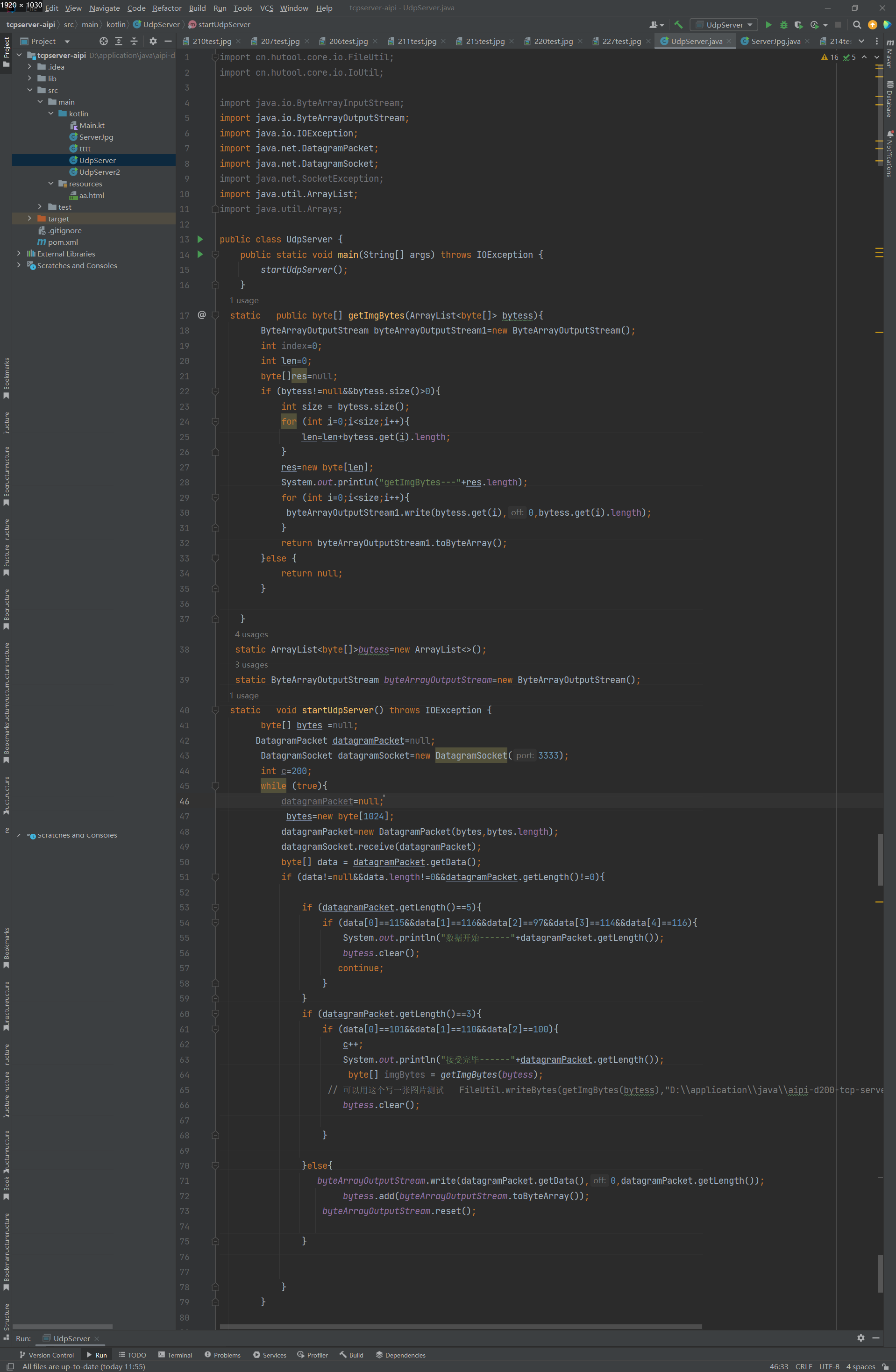896x1372 pixels.
Task: Expand the lib folder
Action: point(29,78)
